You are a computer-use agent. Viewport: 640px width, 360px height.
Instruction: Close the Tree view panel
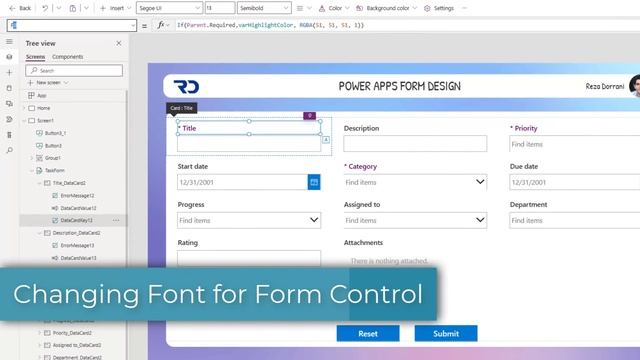[118, 43]
